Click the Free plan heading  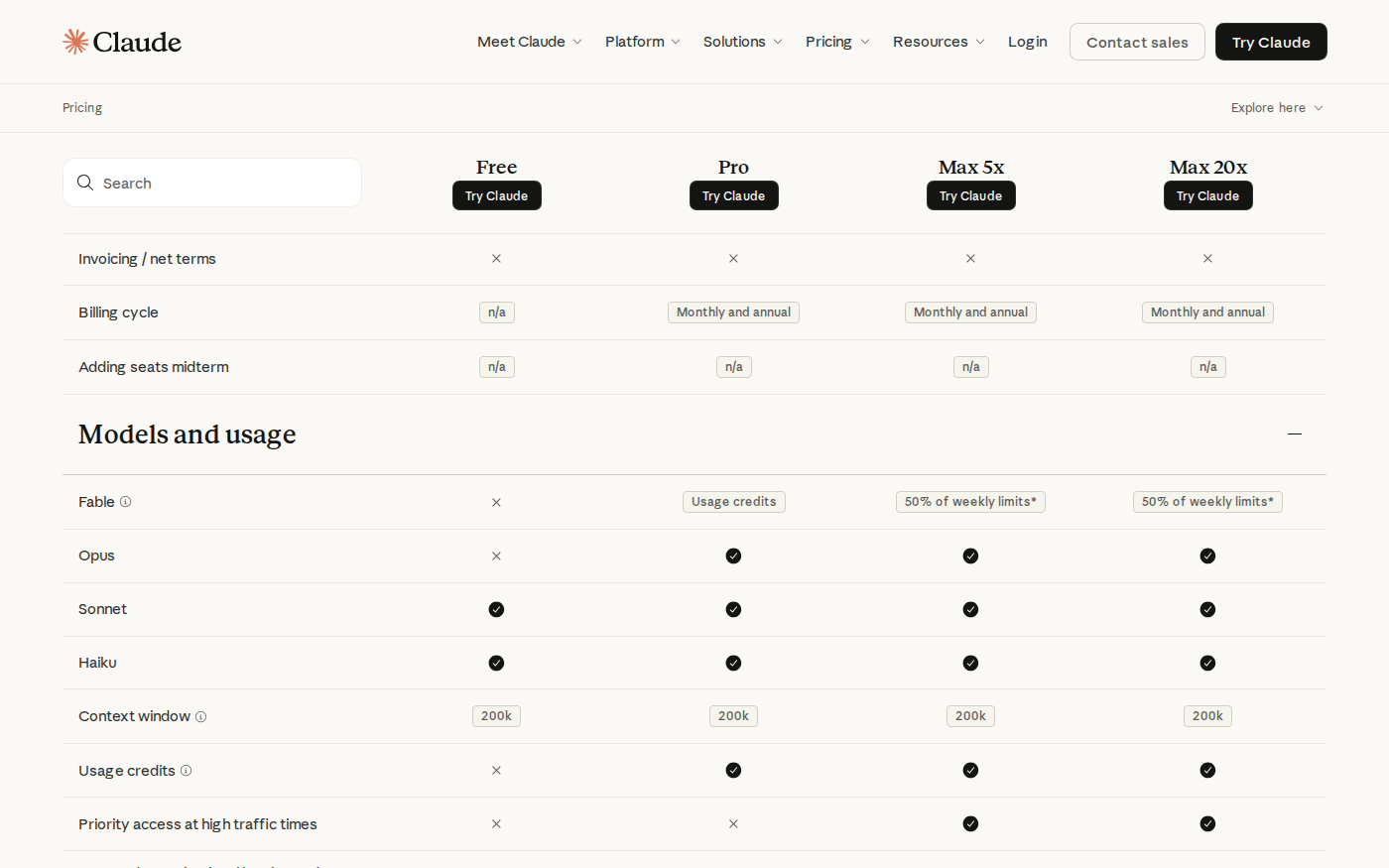496,167
